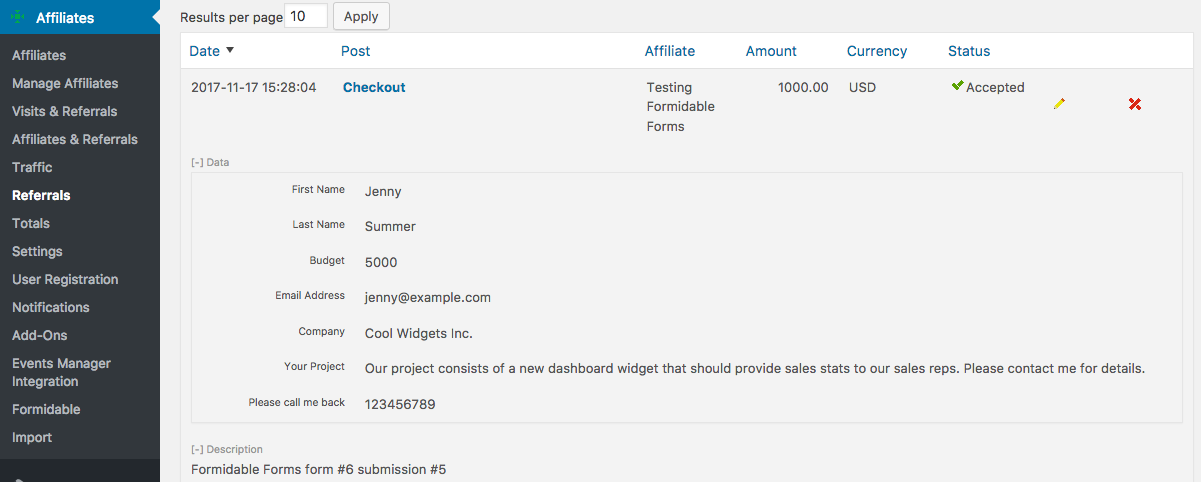
Task: Sort by Affiliate column header
Action: [x=670, y=51]
